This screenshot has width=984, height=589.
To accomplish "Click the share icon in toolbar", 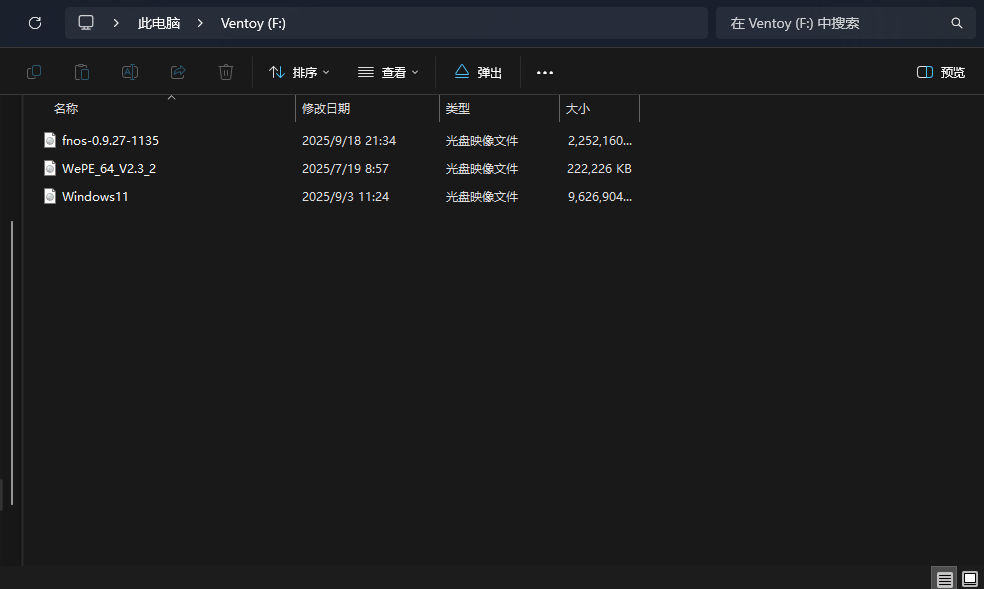I will tap(178, 72).
